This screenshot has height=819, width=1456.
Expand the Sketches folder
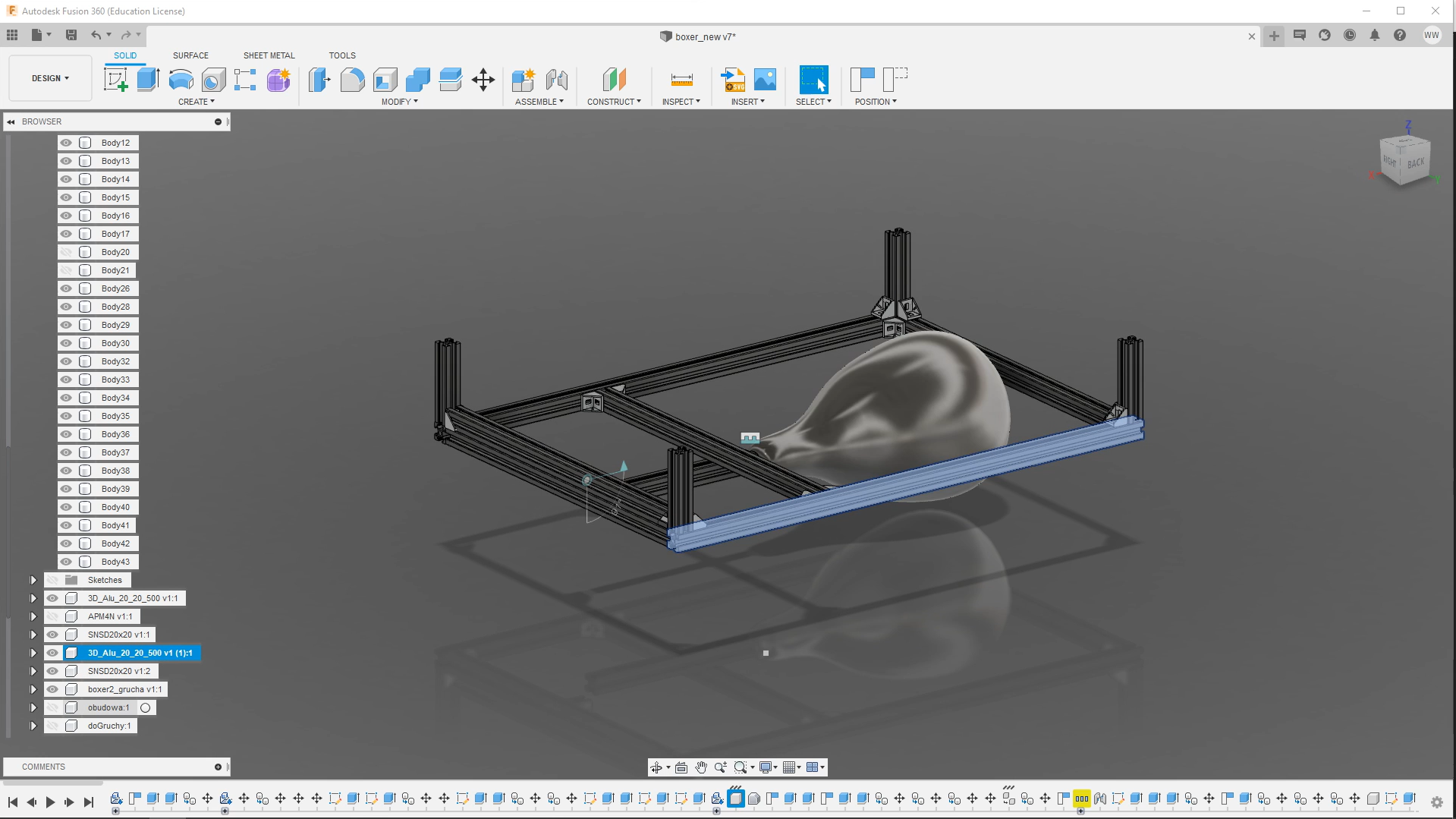coord(33,580)
